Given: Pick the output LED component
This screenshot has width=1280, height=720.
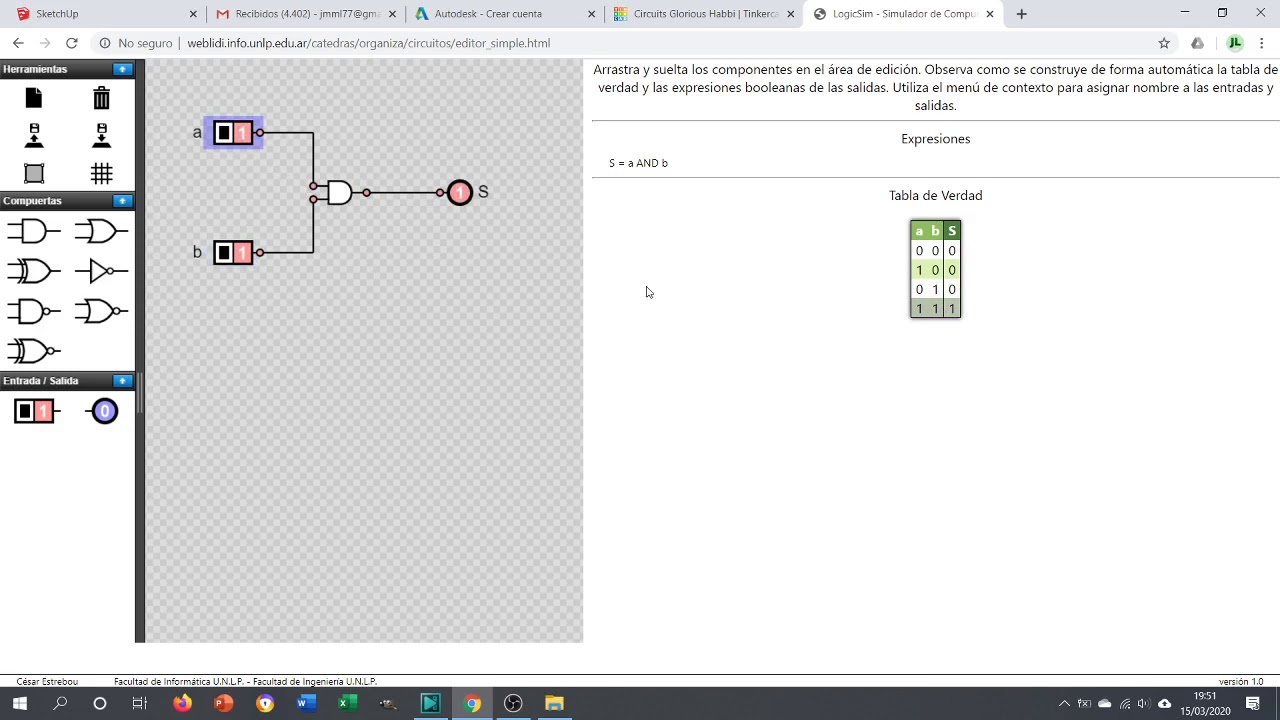Looking at the screenshot, I should [103, 411].
